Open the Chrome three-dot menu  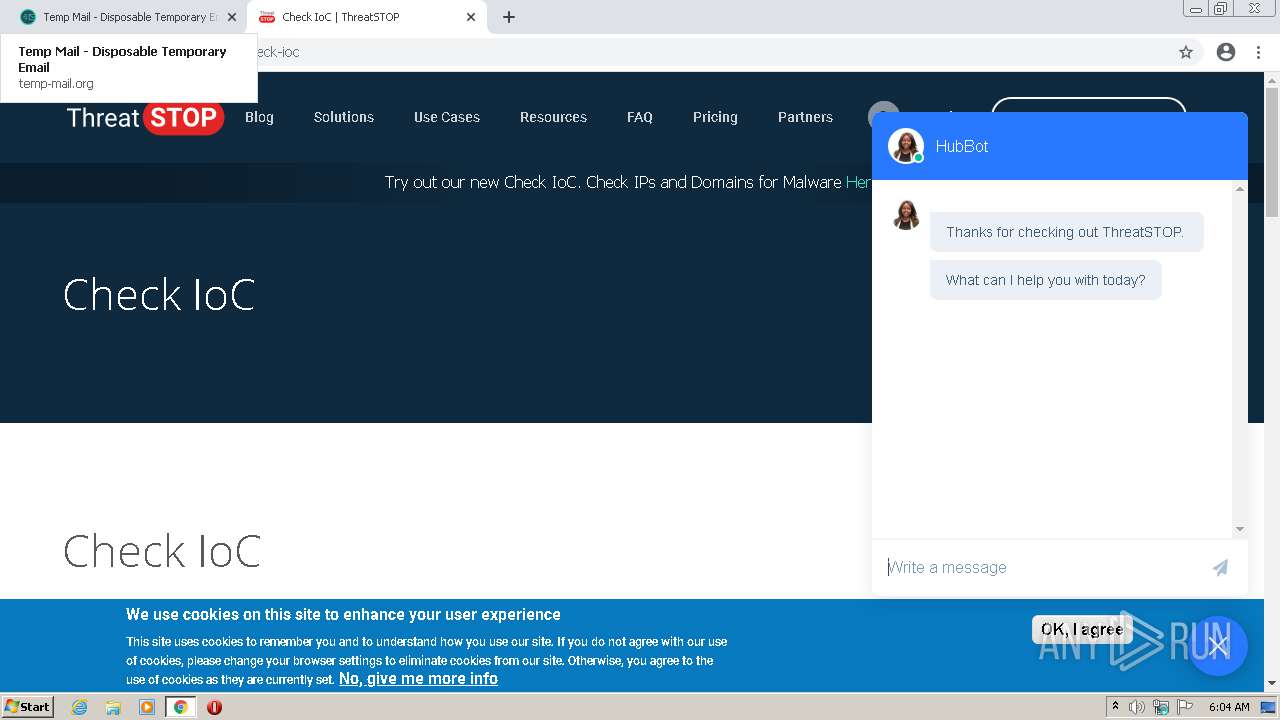1258,52
